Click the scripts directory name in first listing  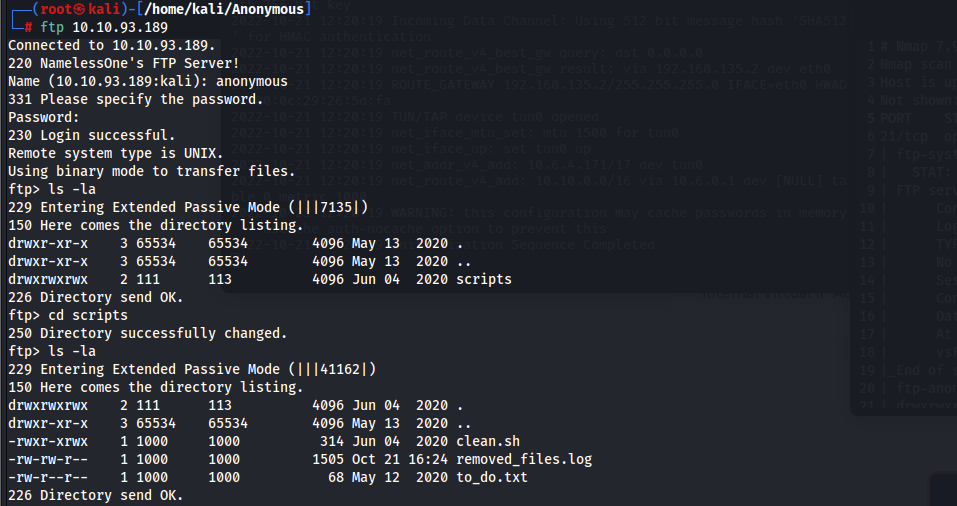click(x=484, y=279)
